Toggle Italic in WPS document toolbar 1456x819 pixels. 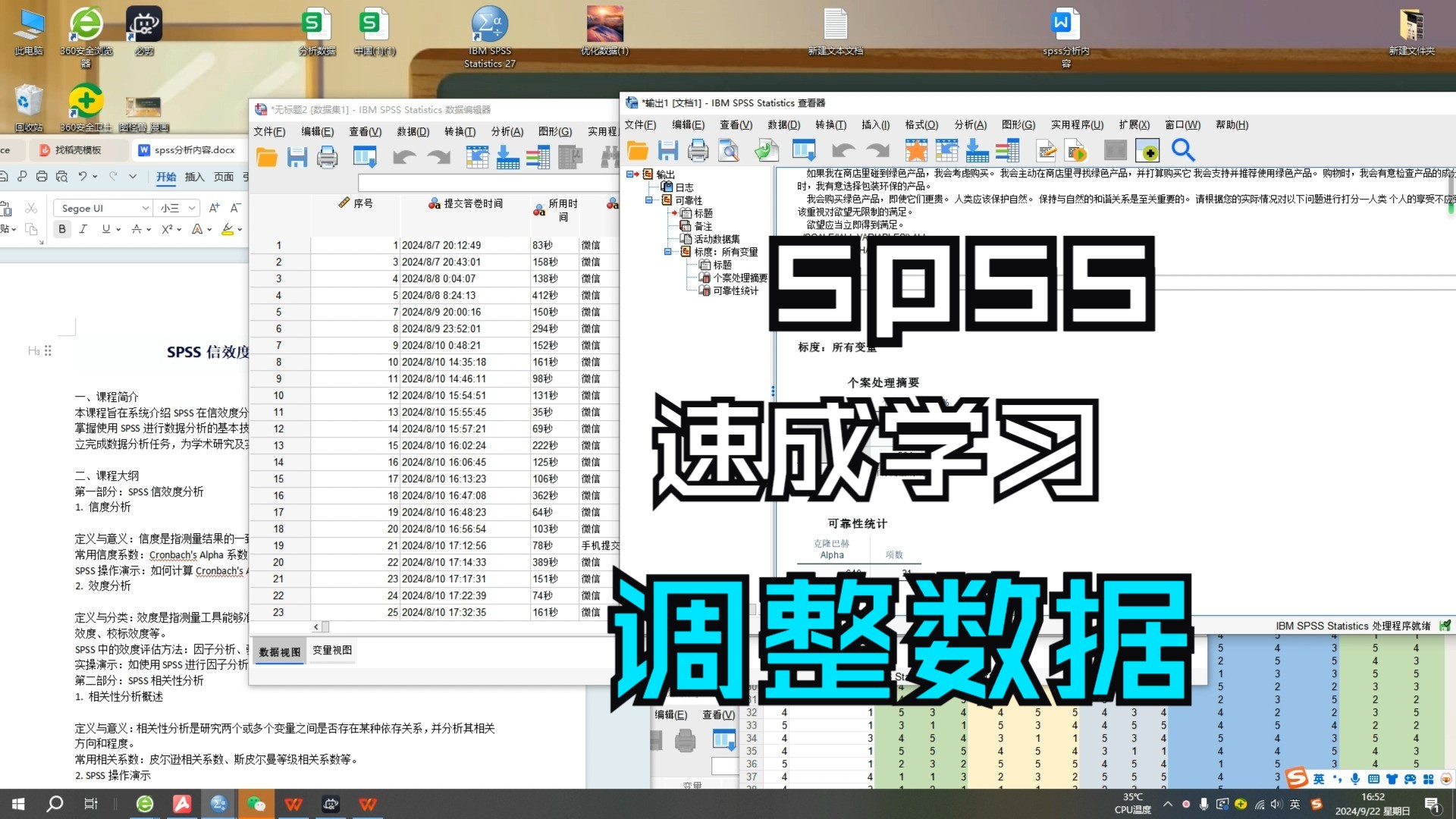pos(83,229)
